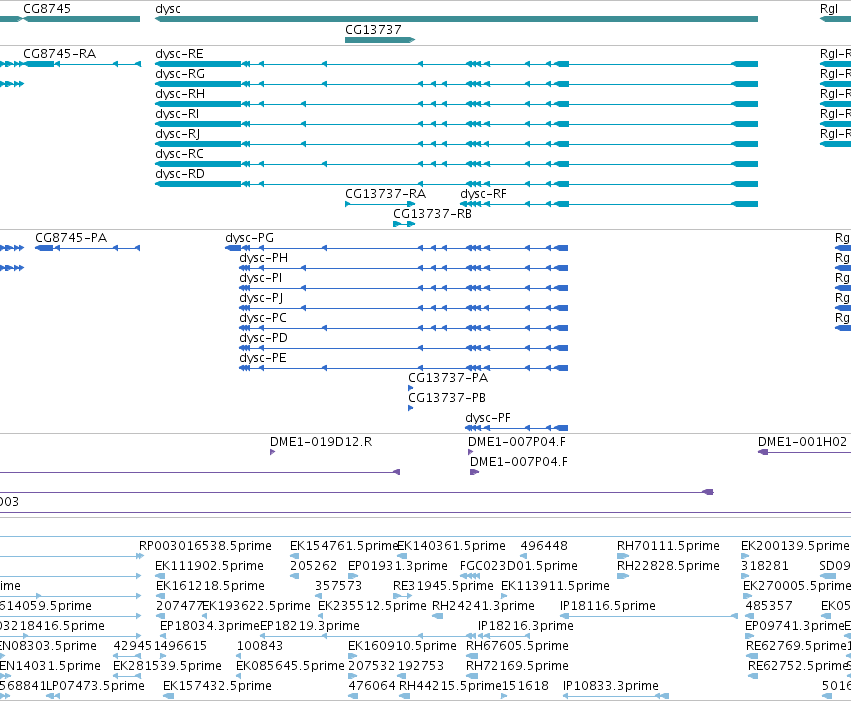
Task: Select the 496448 feature
Action: (523, 556)
